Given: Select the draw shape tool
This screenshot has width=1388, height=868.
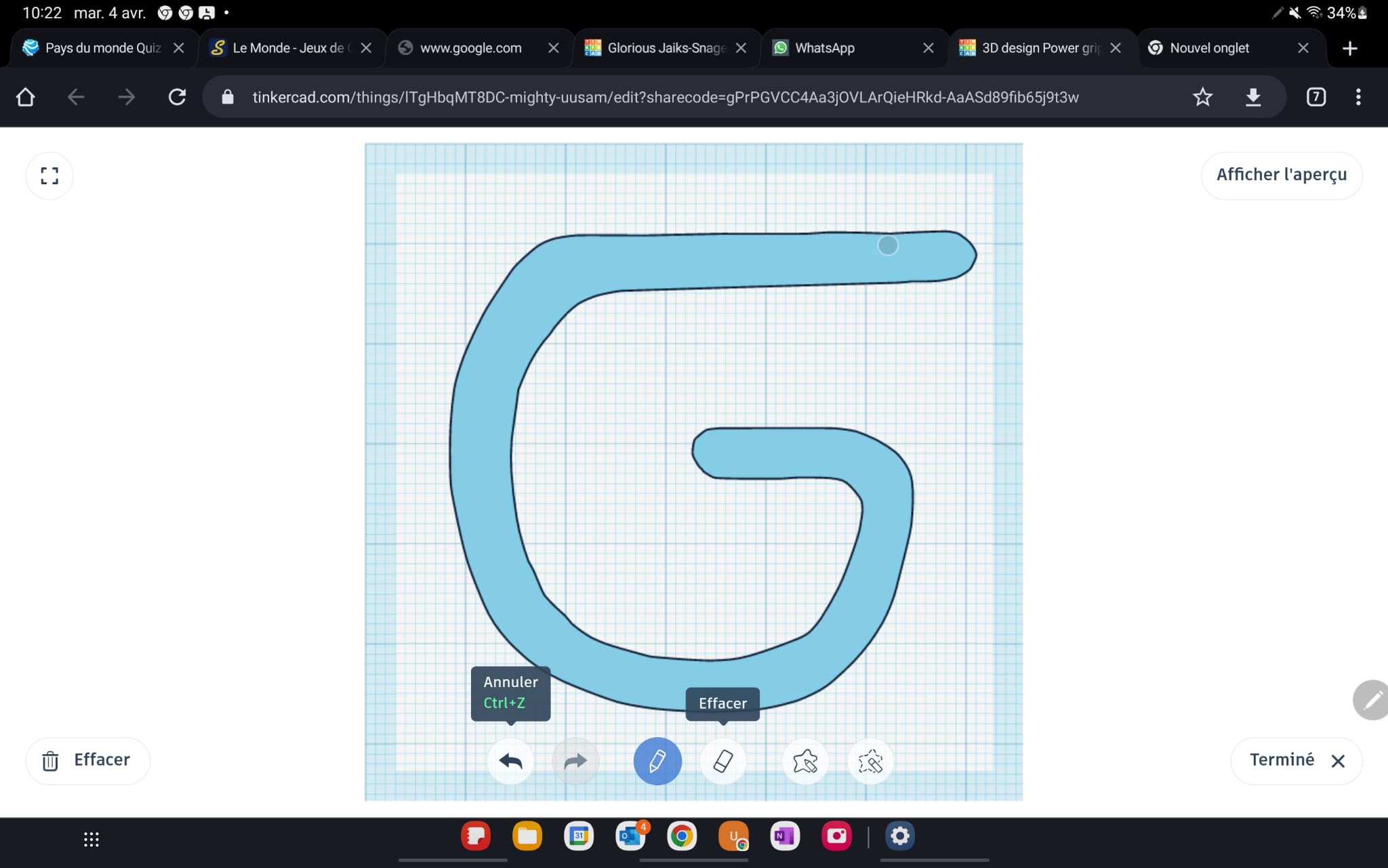Looking at the screenshot, I should 805,761.
